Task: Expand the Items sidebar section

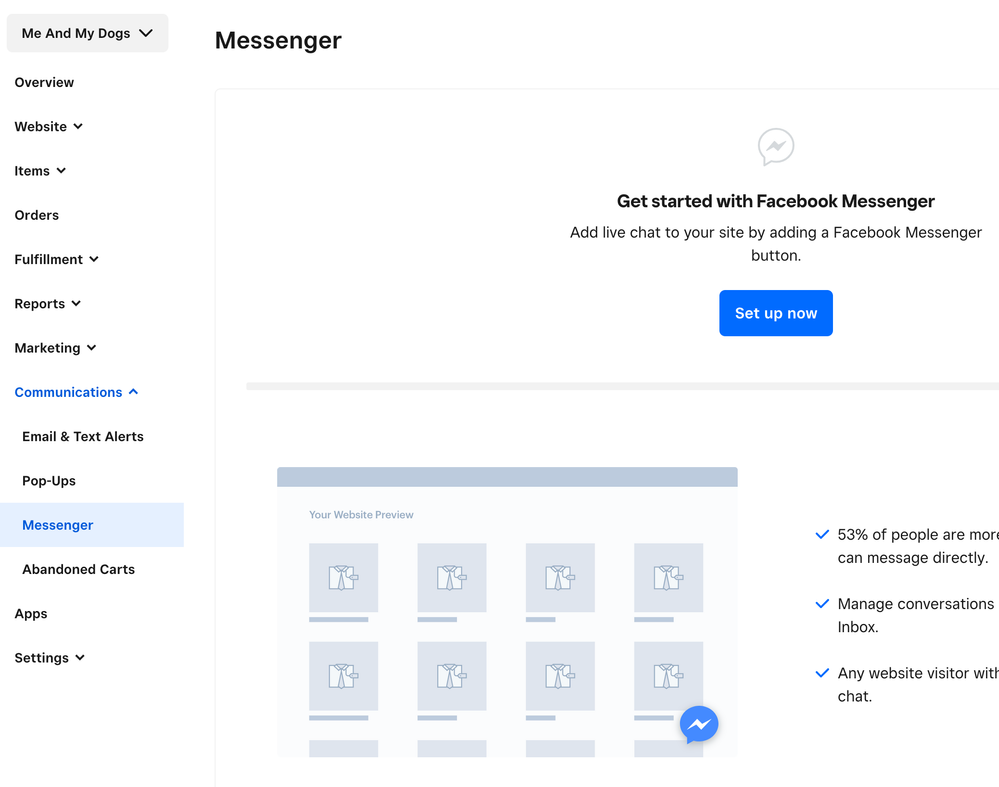Action: click(40, 171)
